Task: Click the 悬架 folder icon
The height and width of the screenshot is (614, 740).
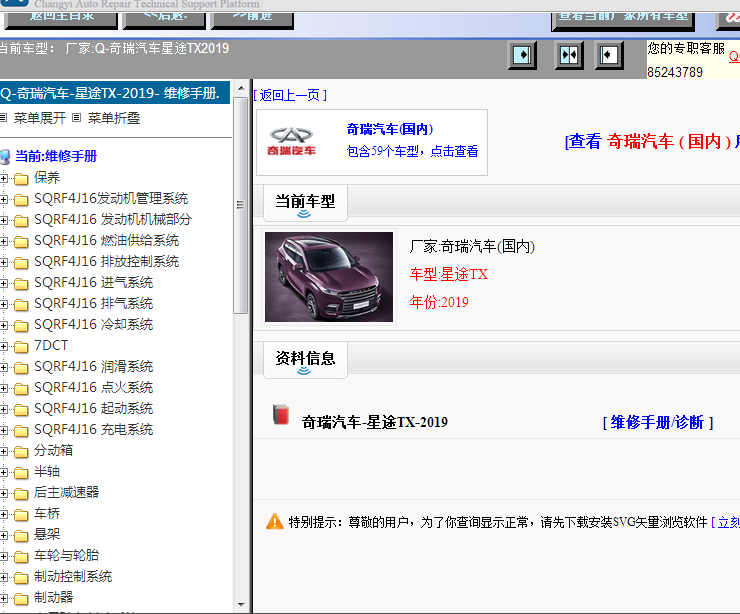Action: click(x=21, y=536)
